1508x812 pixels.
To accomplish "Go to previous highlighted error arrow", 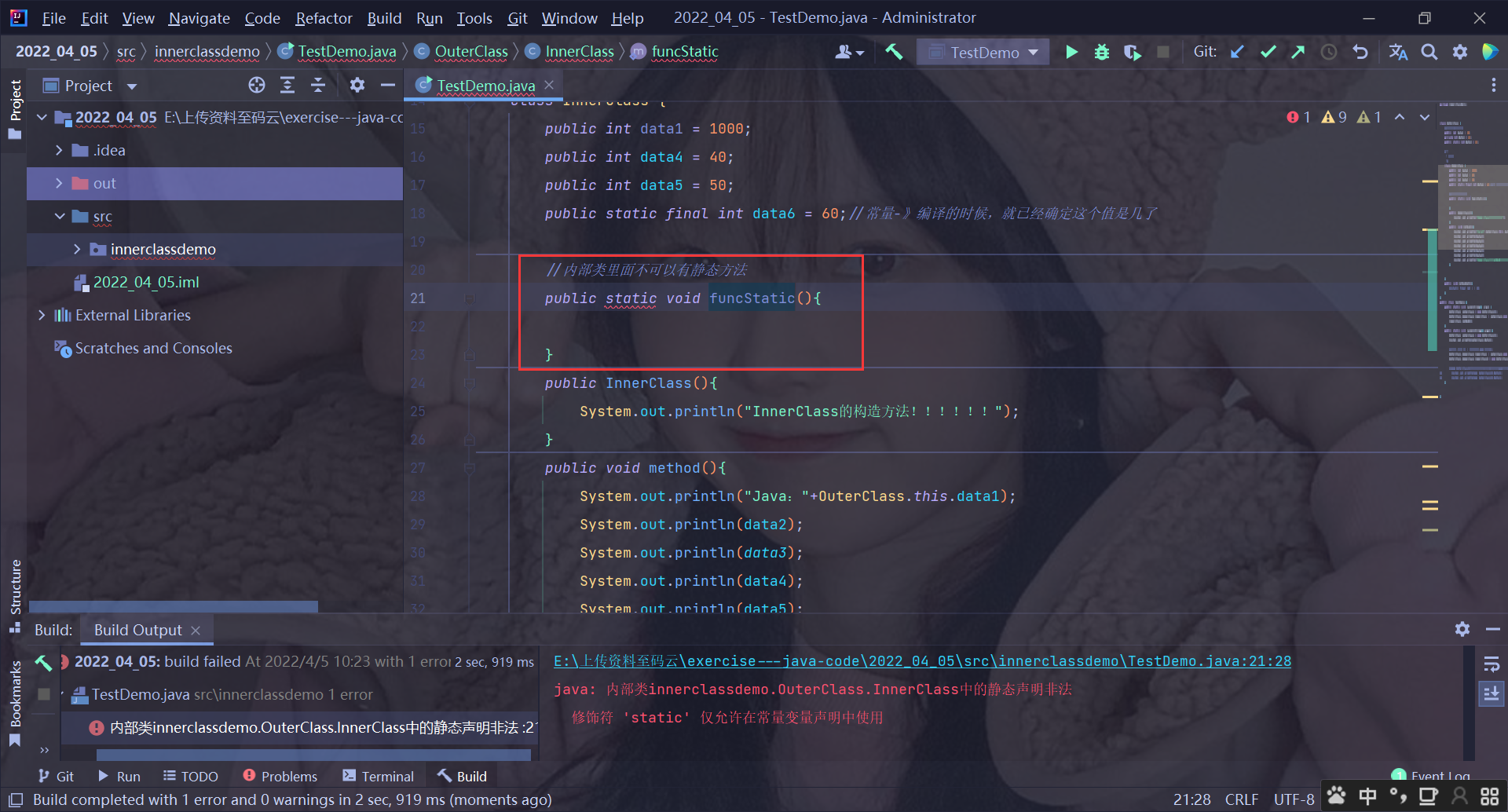I will pos(1400,117).
